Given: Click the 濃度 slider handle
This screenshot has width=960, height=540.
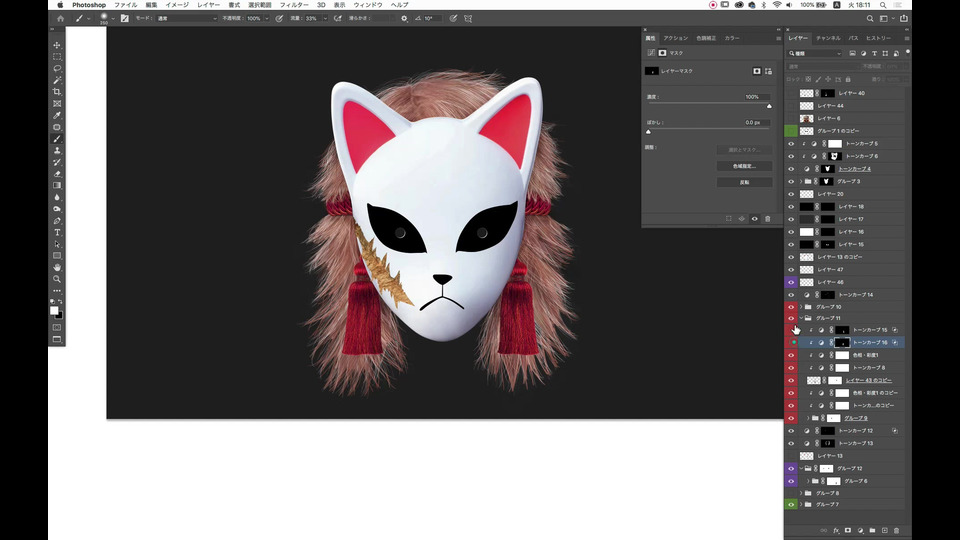Looking at the screenshot, I should tap(769, 105).
